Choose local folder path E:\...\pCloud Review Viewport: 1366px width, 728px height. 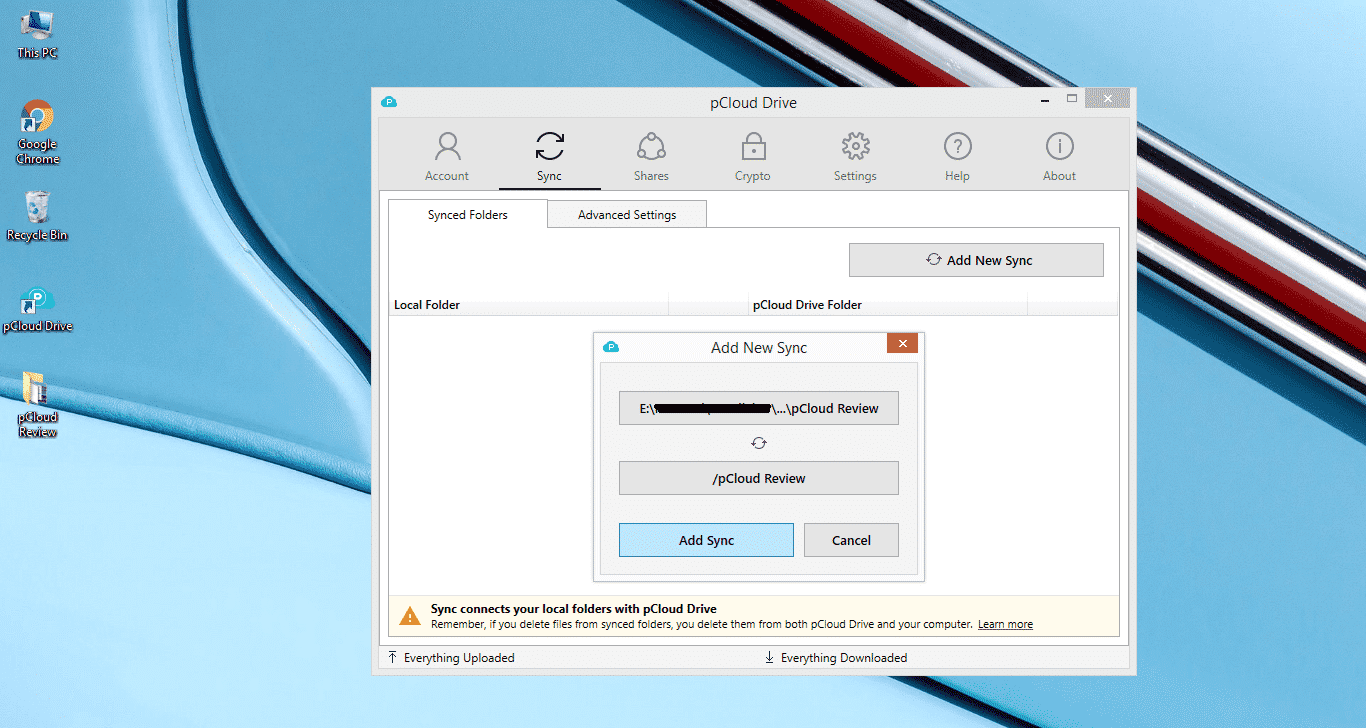pyautogui.click(x=759, y=408)
